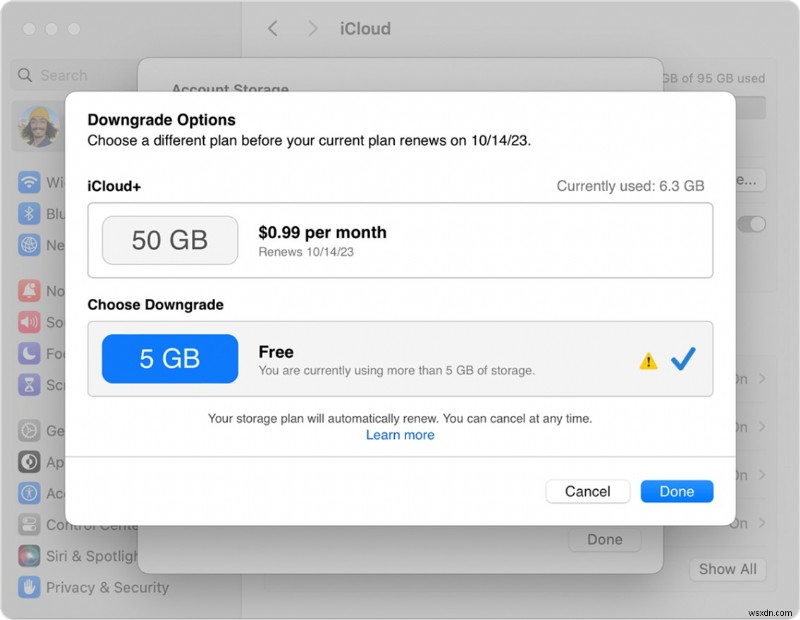
Task: Click the Screen Time hourglass icon
Action: 29,385
